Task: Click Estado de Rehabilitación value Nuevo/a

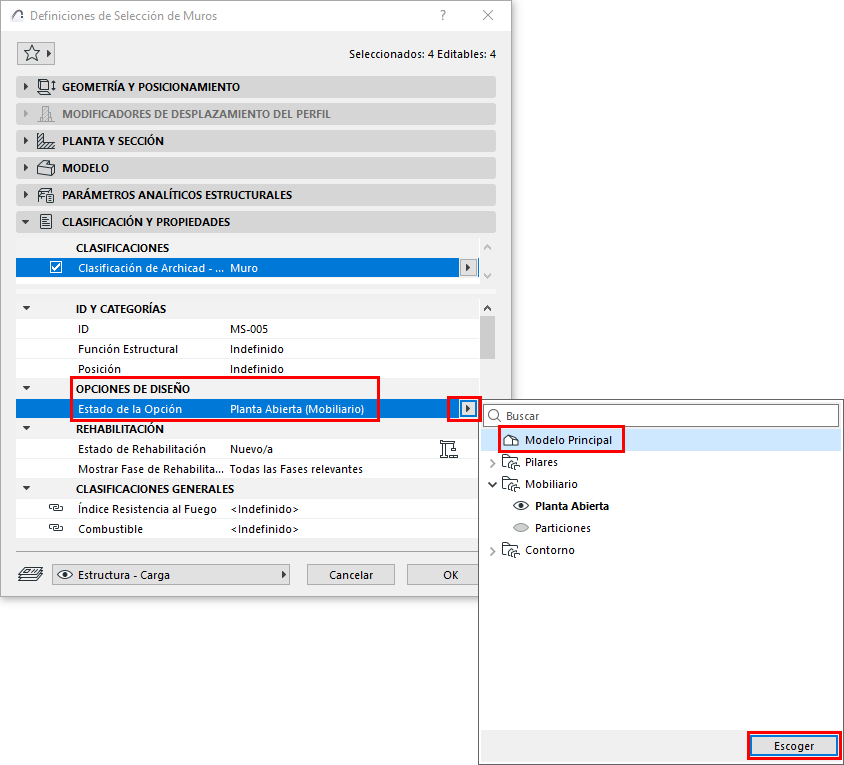Action: coord(251,449)
